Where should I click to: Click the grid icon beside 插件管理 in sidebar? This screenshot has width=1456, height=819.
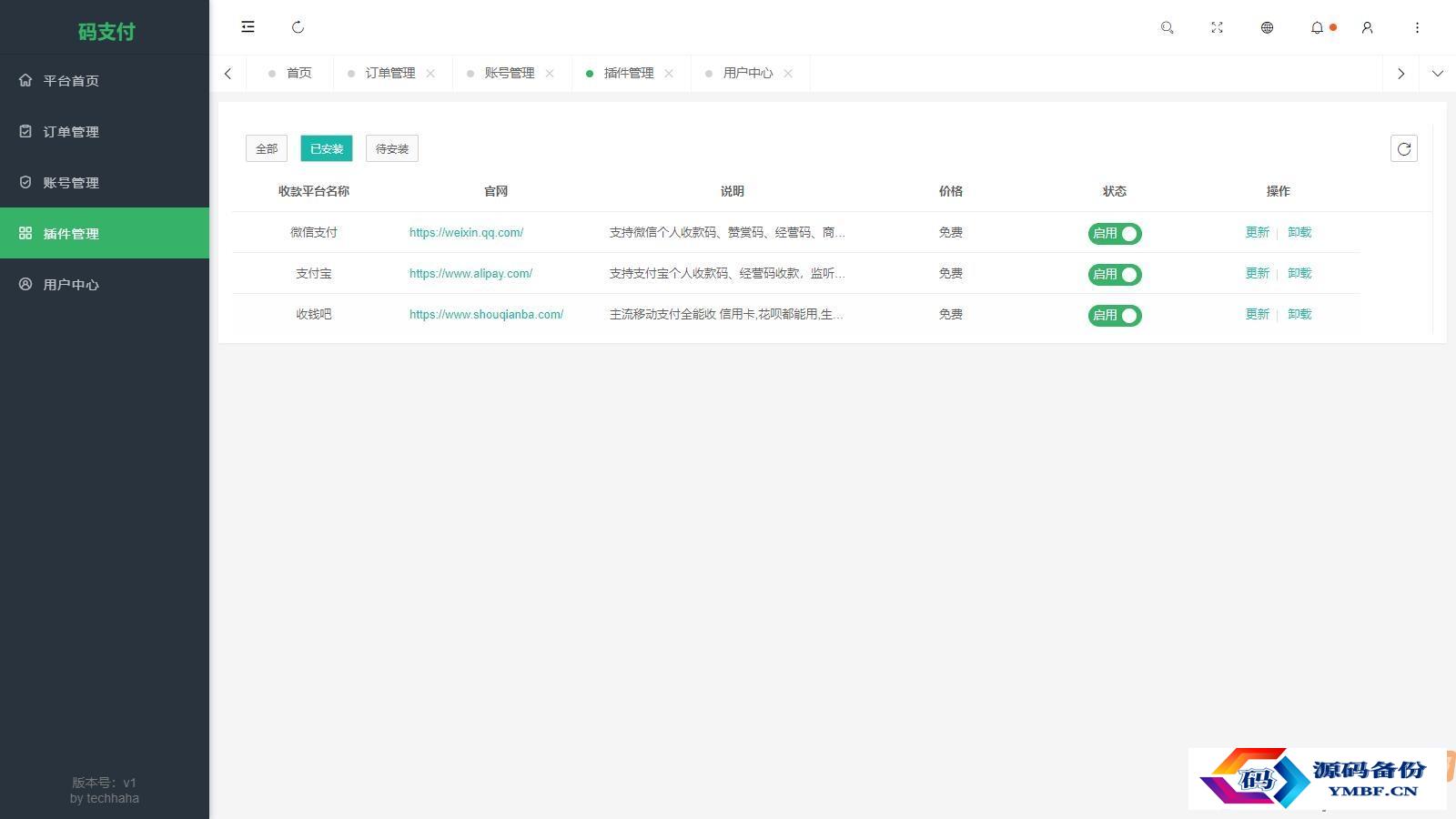click(x=25, y=233)
